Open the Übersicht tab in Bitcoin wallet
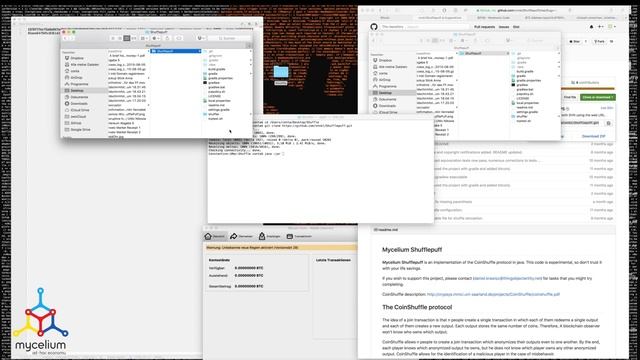This screenshot has height=360, width=640. tap(215, 236)
